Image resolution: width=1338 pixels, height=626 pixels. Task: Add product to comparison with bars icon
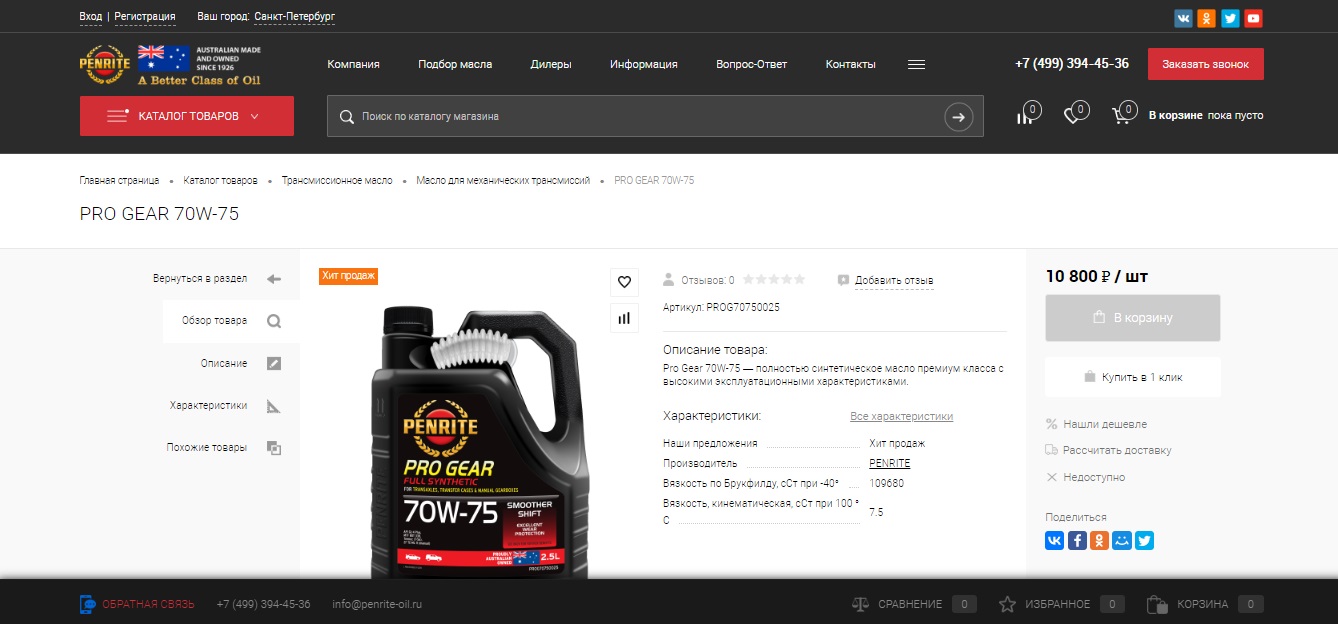(x=625, y=318)
